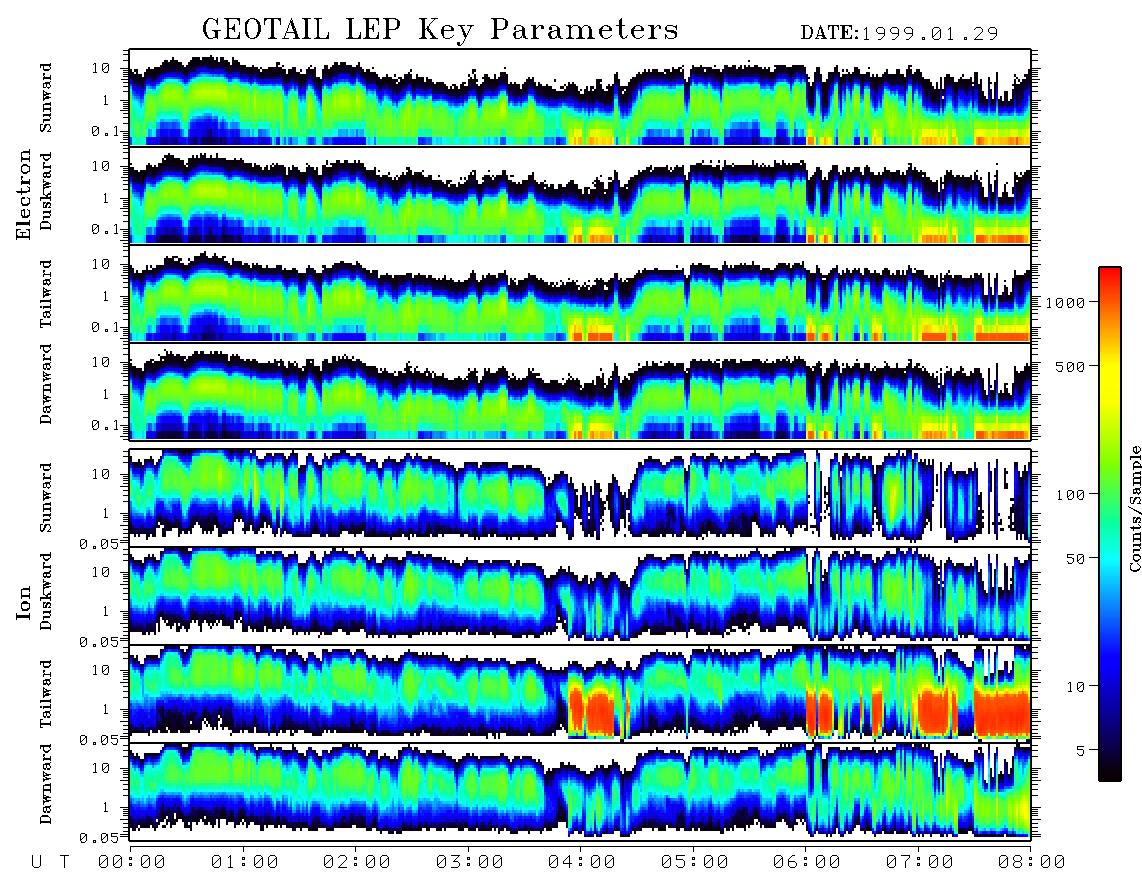The image size is (1142, 880).
Task: Click the Ion "Tailward" panel label
Action: point(46,694)
